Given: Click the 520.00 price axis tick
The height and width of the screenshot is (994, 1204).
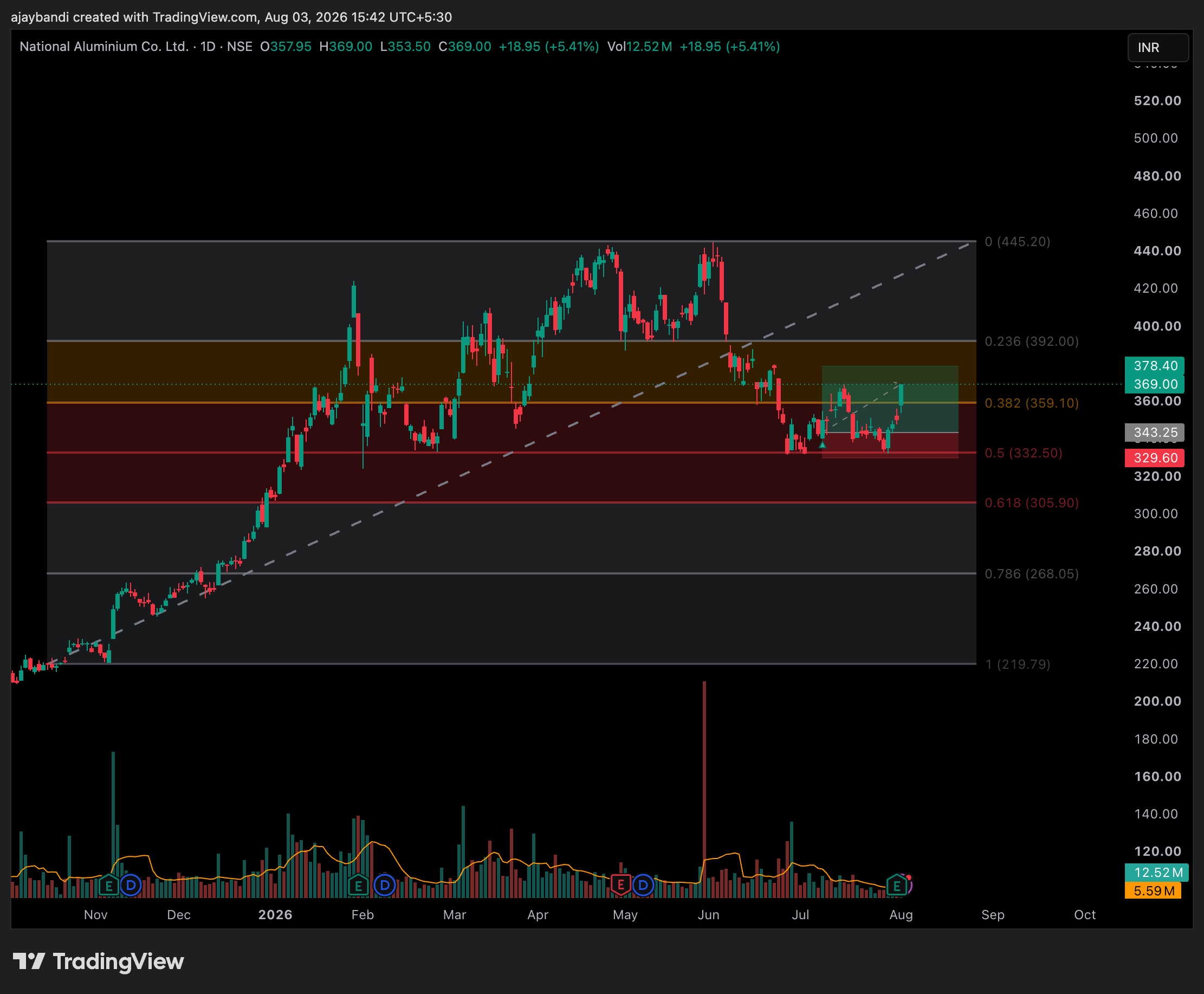Looking at the screenshot, I should pyautogui.click(x=1157, y=101).
